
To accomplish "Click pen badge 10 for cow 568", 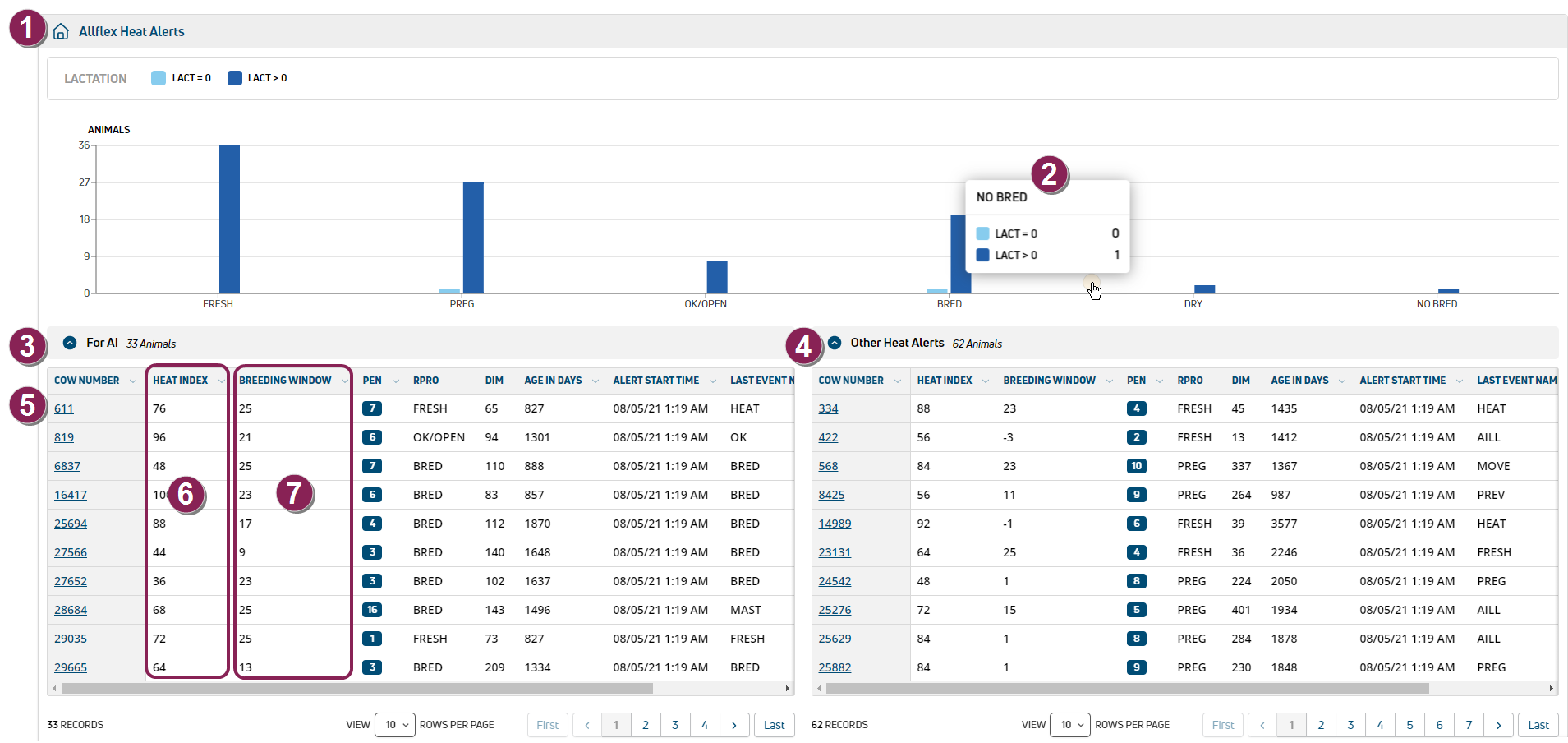I will tap(1136, 466).
